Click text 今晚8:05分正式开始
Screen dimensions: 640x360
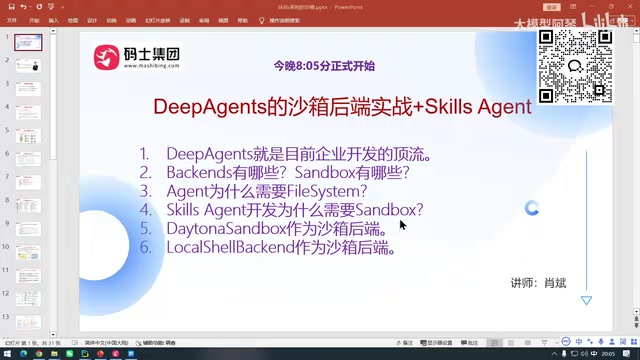[324, 66]
